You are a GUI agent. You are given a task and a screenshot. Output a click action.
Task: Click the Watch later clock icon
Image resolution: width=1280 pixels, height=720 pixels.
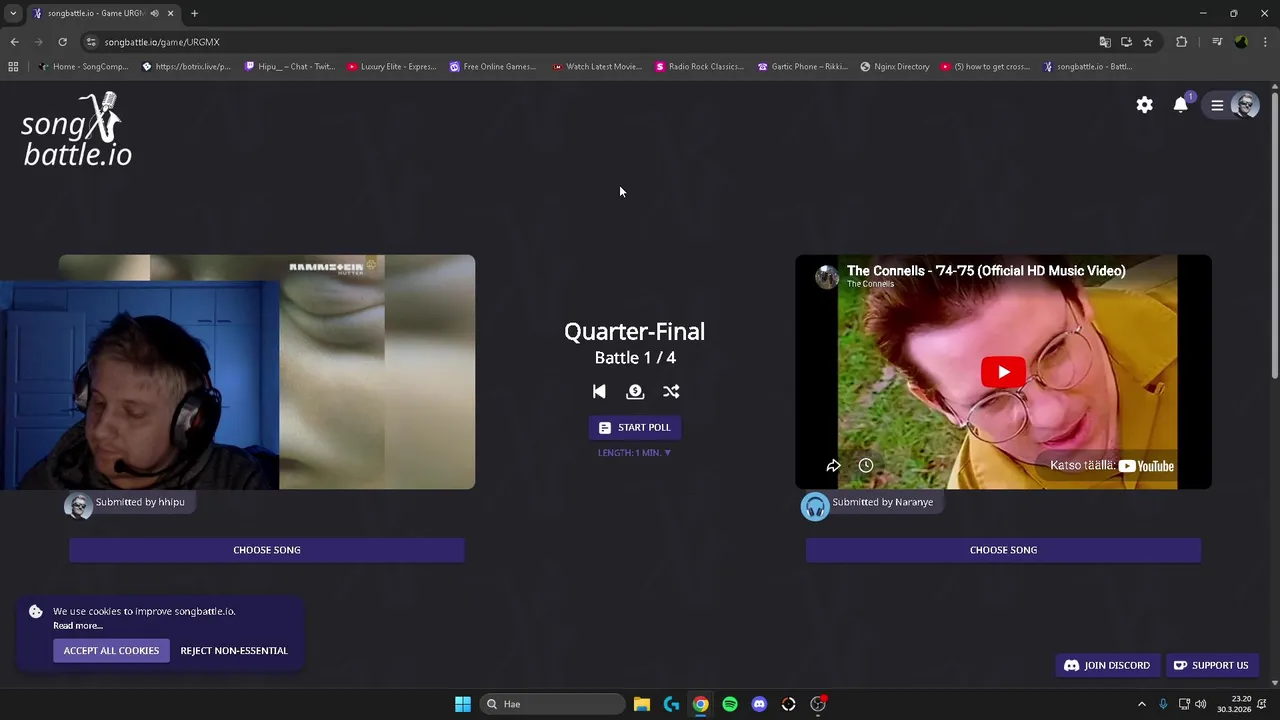click(866, 466)
